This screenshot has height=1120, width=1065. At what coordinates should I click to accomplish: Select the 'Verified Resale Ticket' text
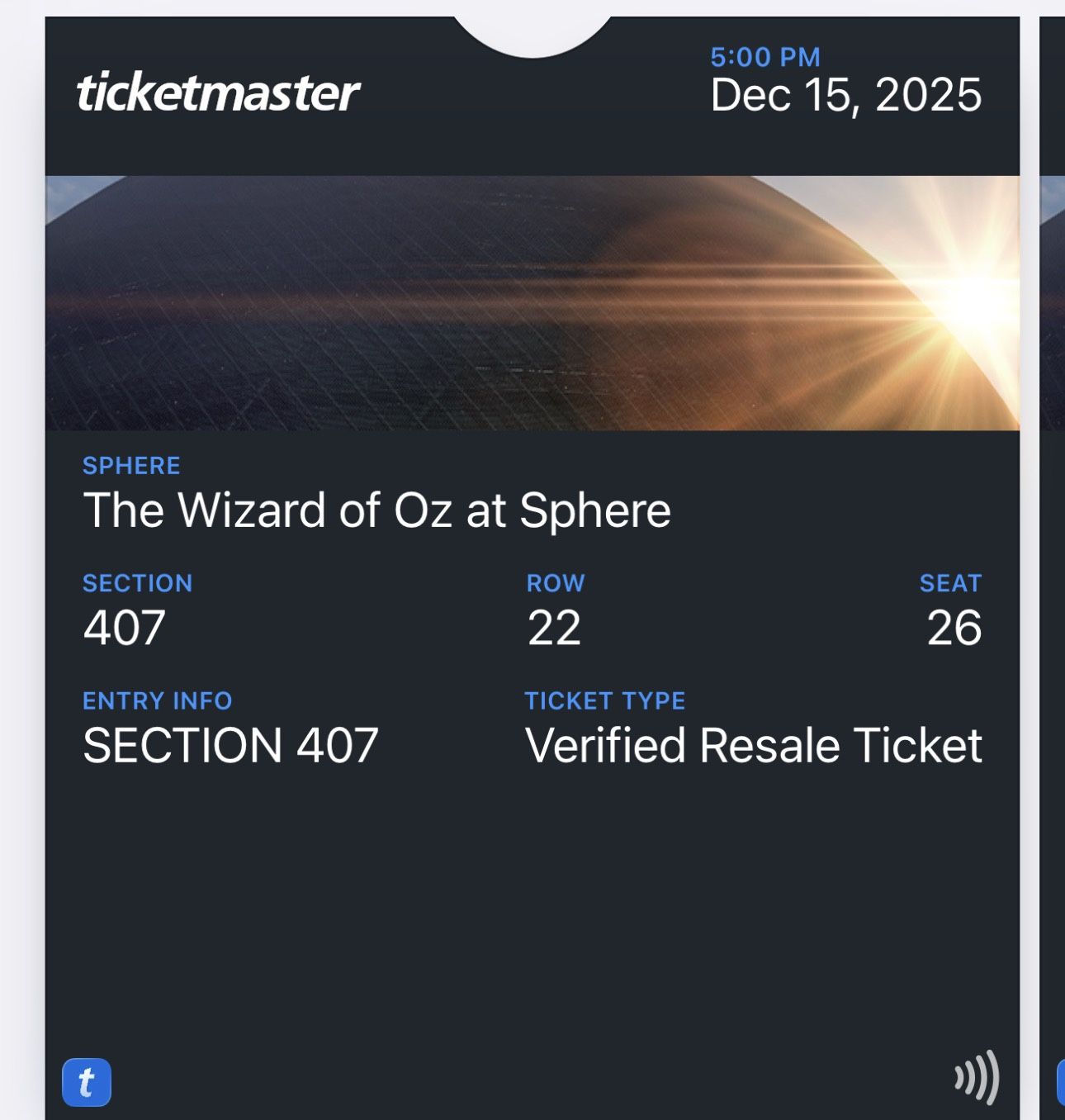coord(753,746)
